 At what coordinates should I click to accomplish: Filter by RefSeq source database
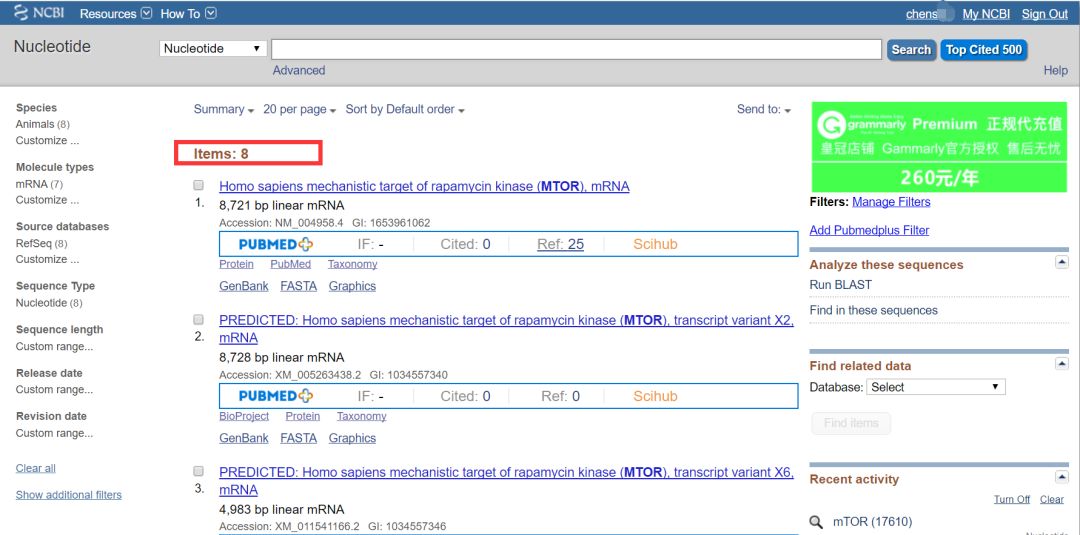34,244
